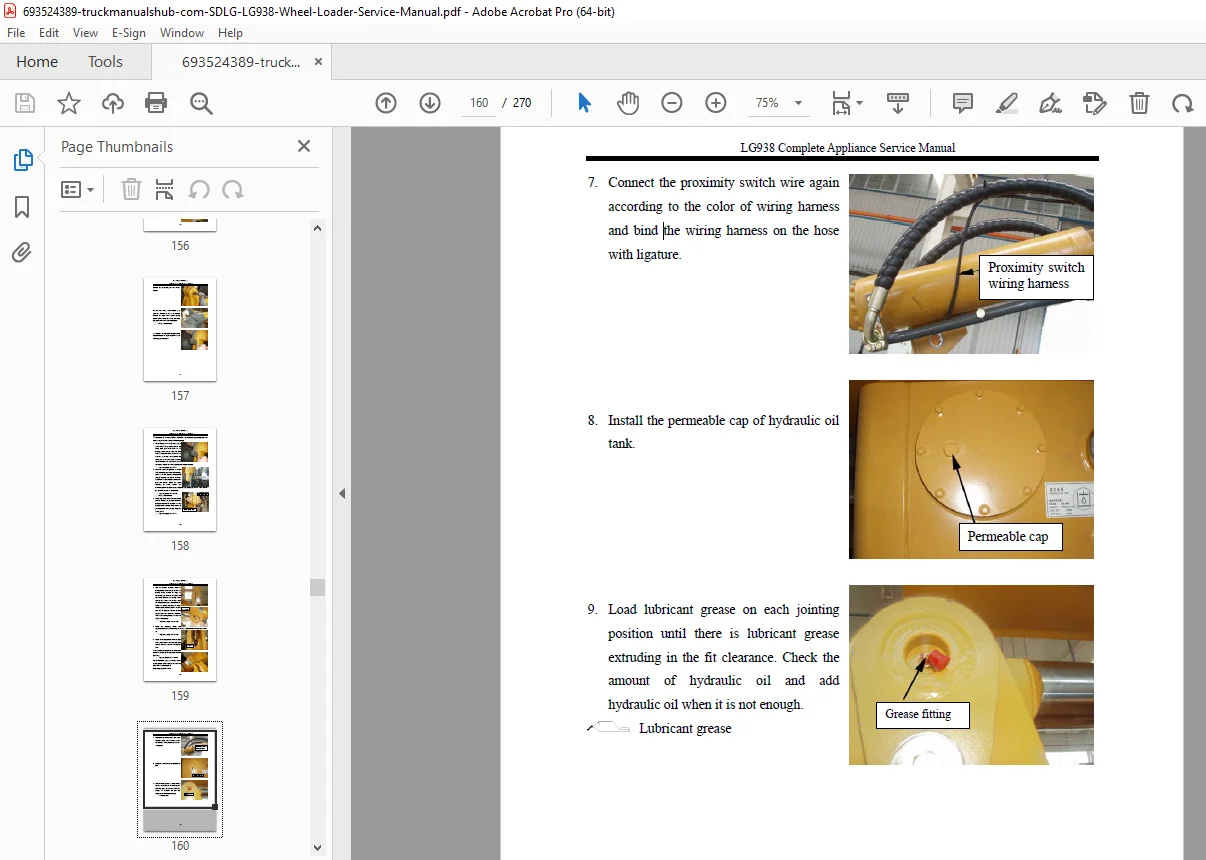Select the page 159 thumbnail
This screenshot has width=1206, height=860.
[x=180, y=630]
